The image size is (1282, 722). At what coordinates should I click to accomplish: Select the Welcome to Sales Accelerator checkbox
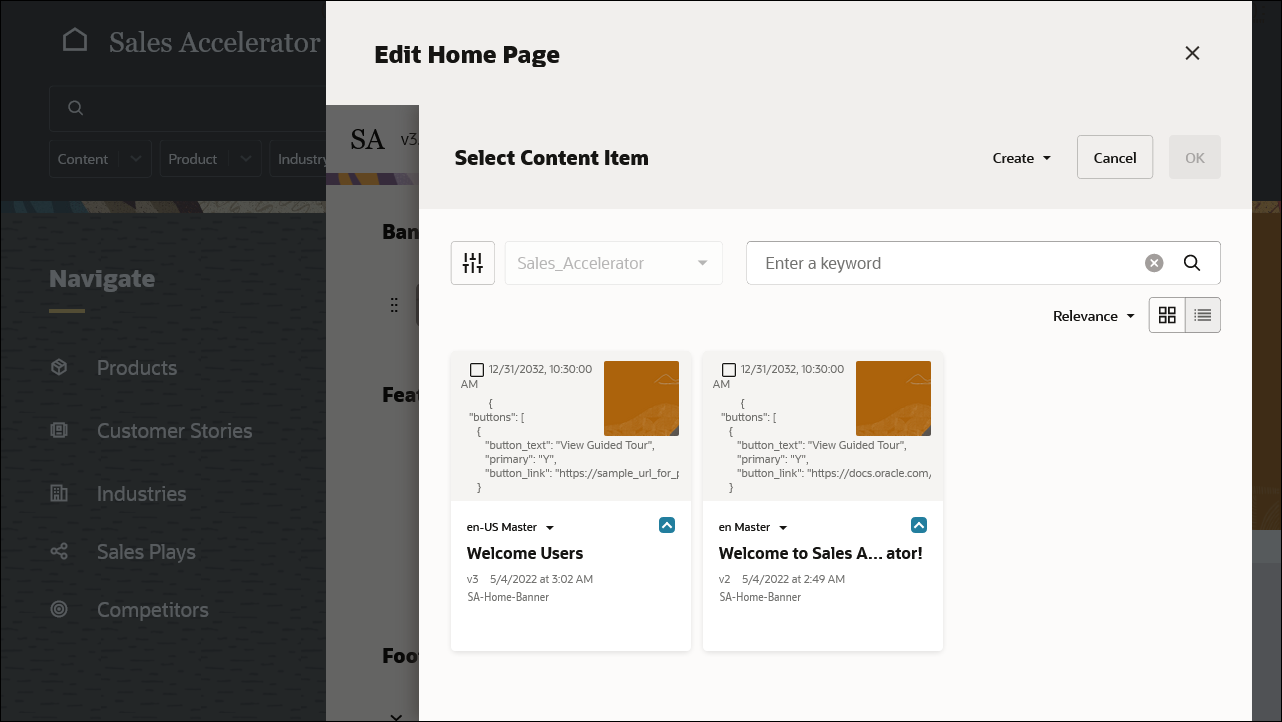(729, 369)
